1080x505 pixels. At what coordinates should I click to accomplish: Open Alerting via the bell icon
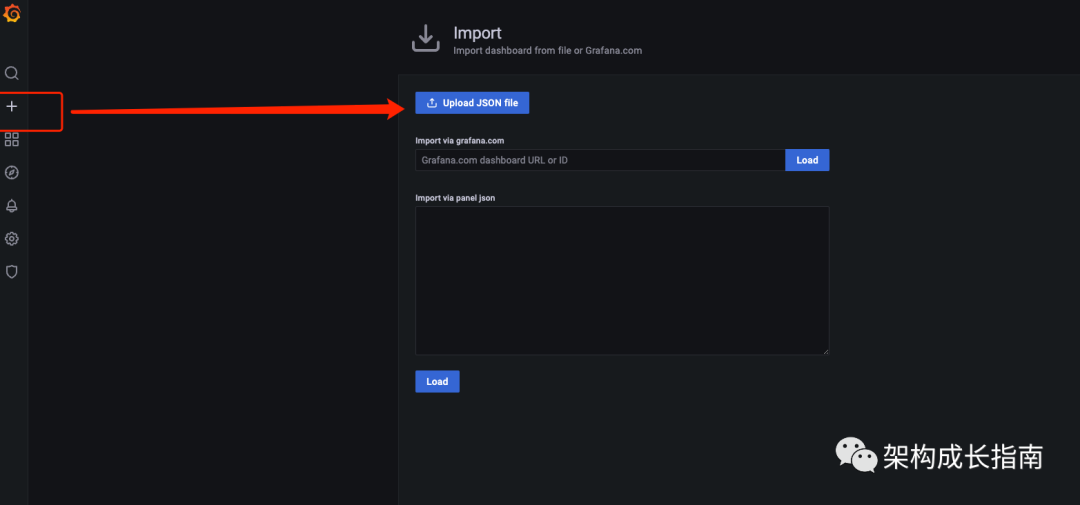coord(12,206)
